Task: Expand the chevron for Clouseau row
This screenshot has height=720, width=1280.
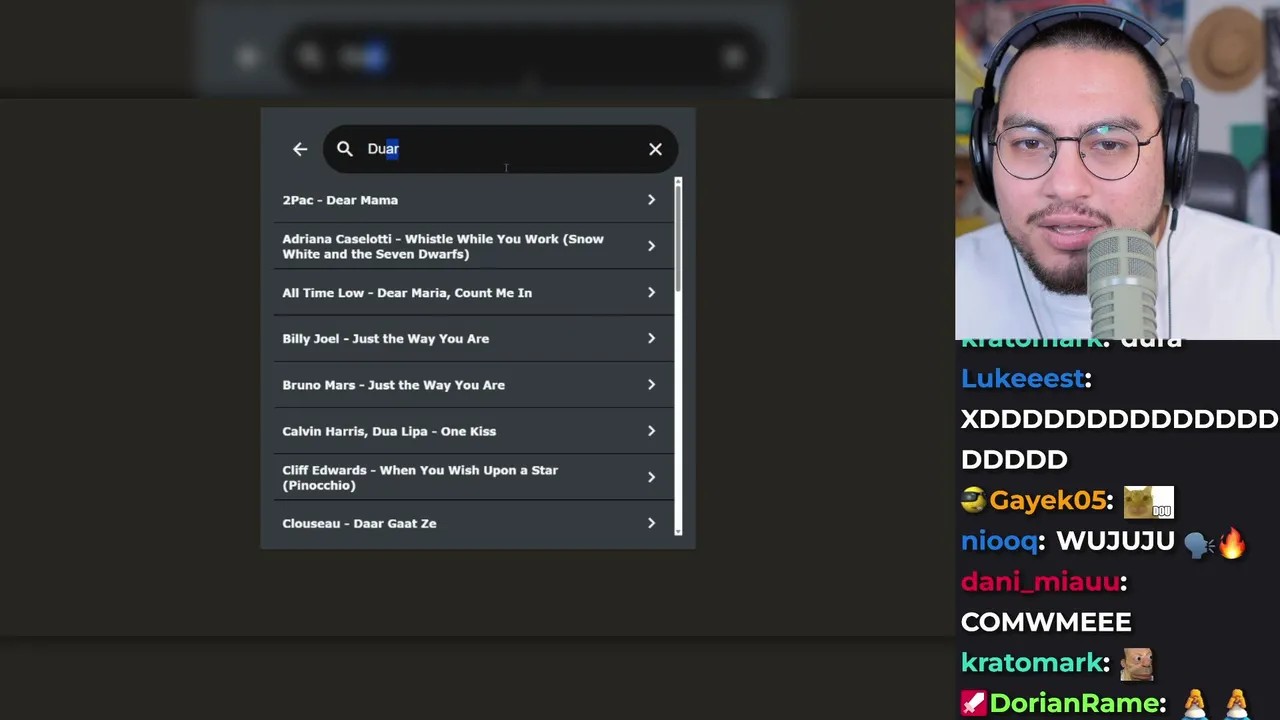Action: pyautogui.click(x=651, y=523)
